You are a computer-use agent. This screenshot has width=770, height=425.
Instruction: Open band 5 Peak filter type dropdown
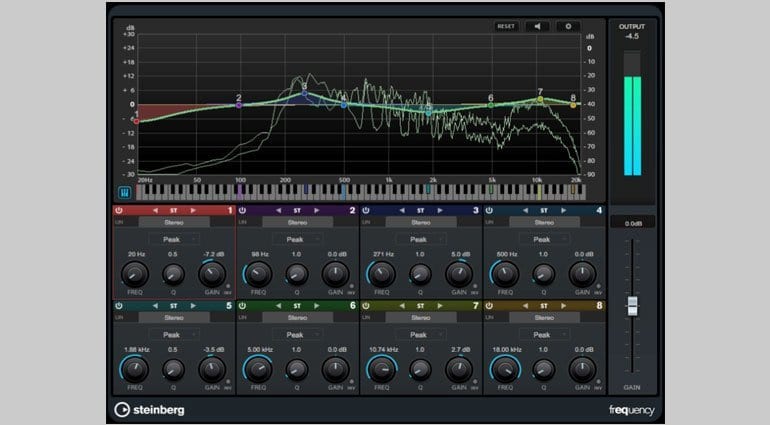coord(174,335)
